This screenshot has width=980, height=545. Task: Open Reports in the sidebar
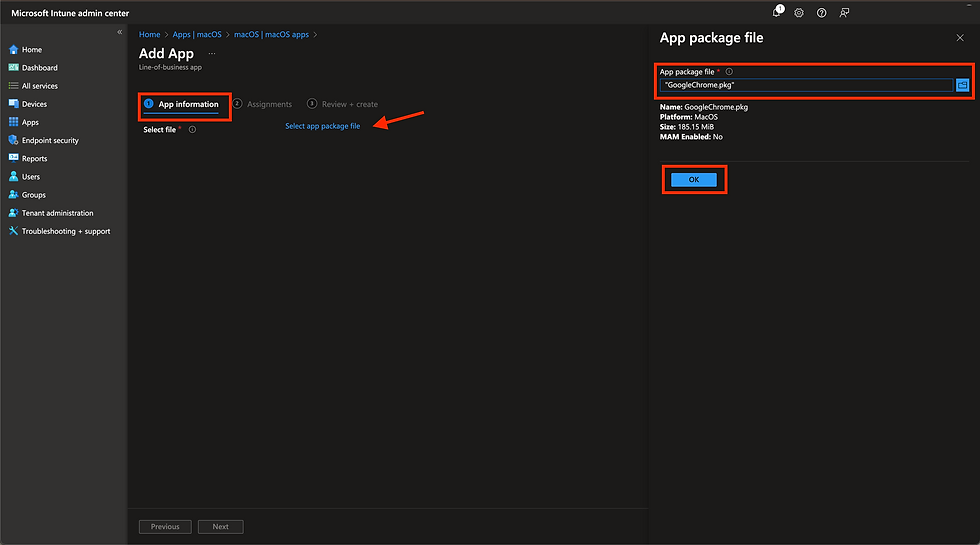[34, 158]
